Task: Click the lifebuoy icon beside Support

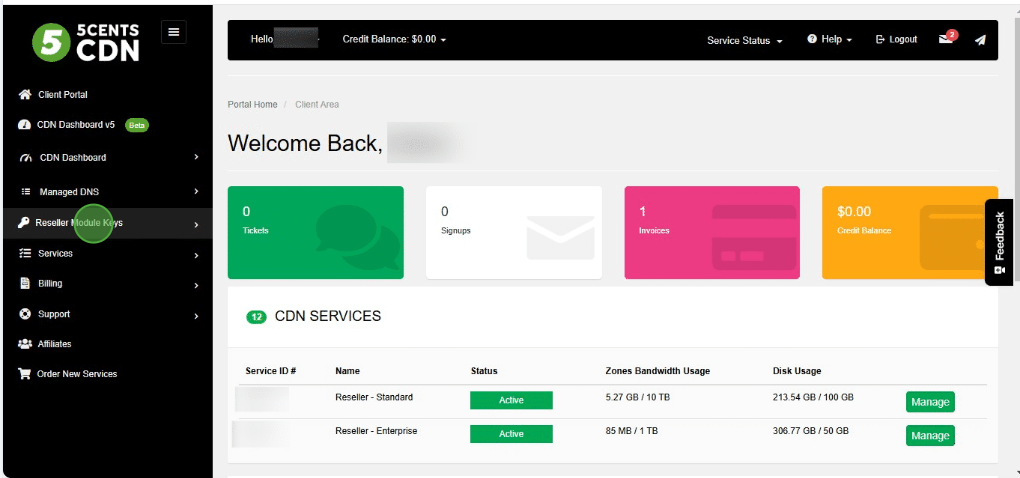Action: click(25, 313)
